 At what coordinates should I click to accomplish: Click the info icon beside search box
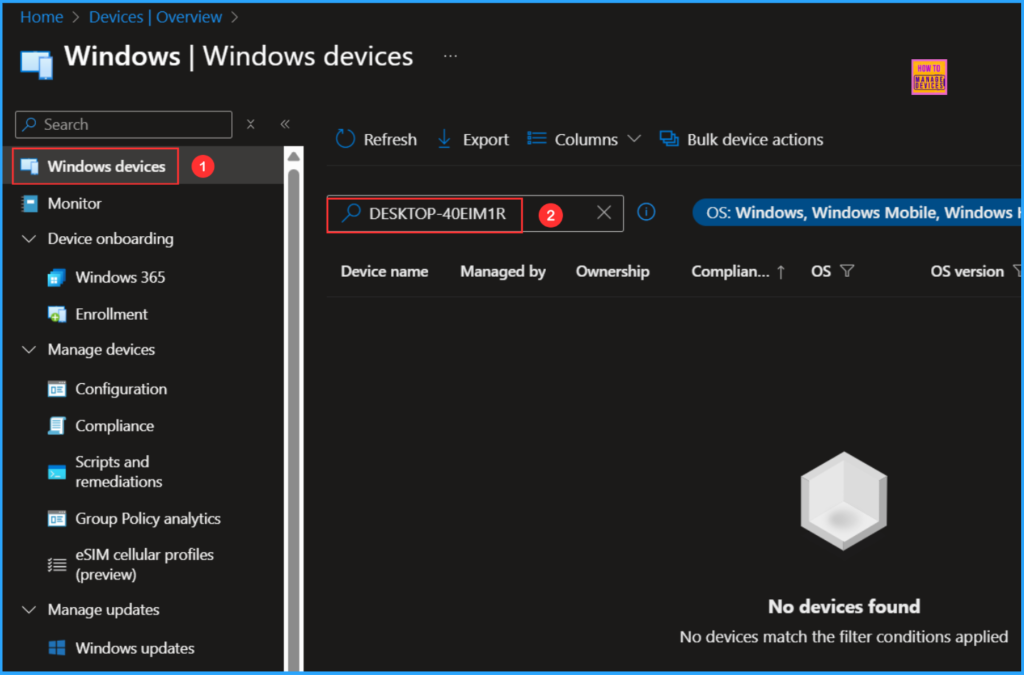[646, 212]
